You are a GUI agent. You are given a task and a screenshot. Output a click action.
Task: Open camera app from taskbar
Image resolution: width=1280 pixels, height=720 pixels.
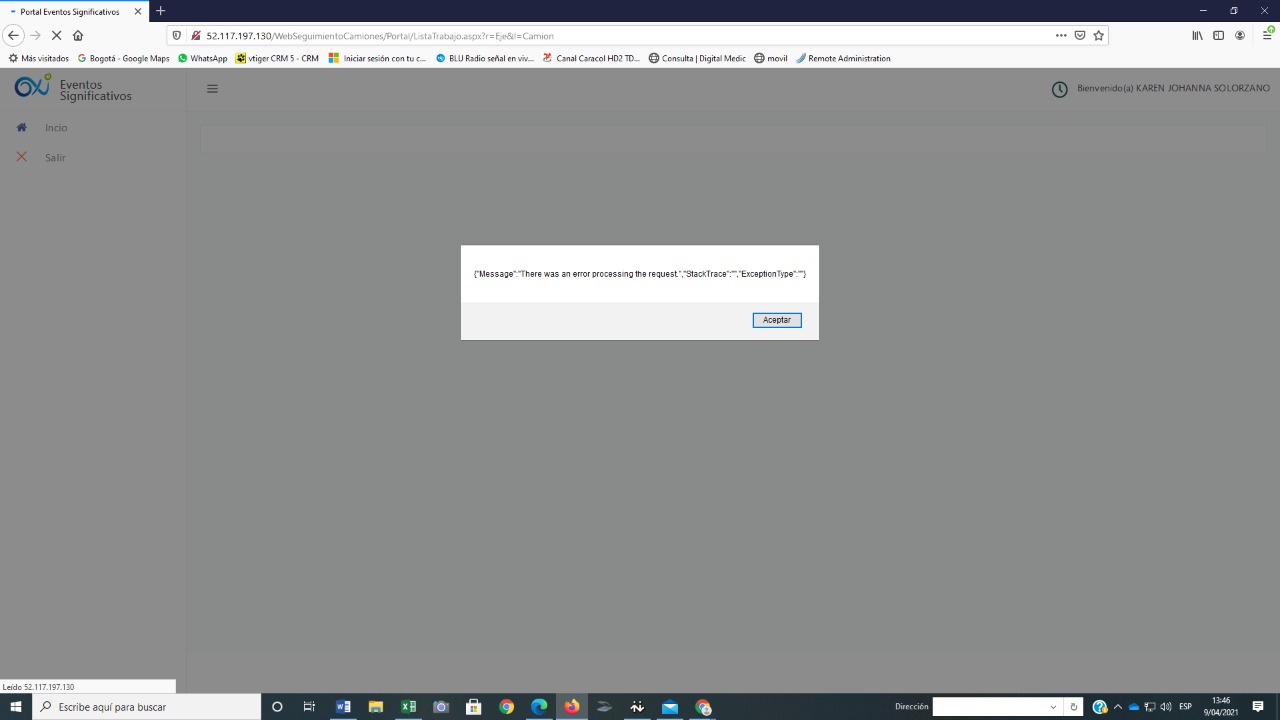coord(441,707)
